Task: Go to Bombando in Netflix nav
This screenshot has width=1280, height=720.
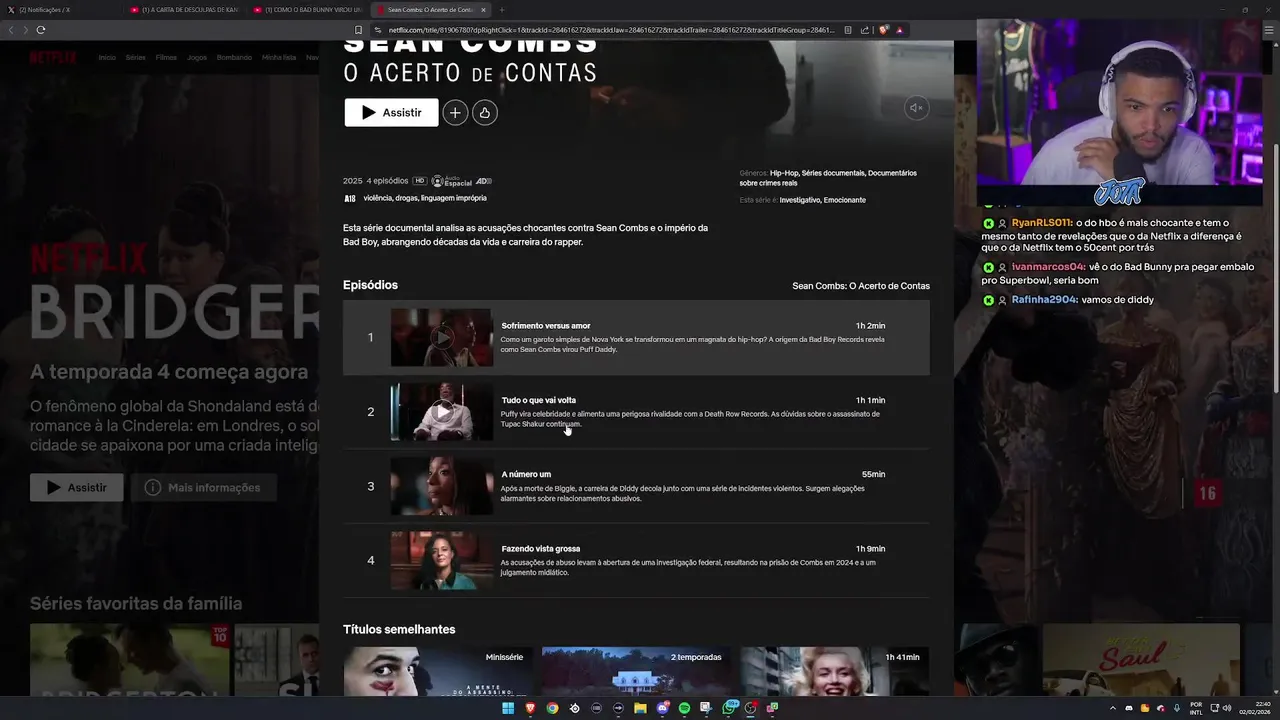Action: [x=234, y=57]
